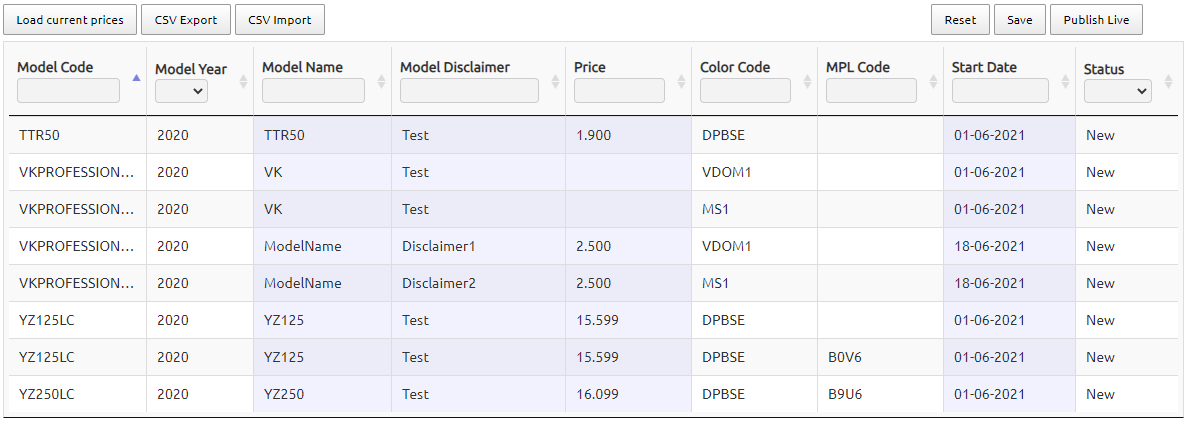Click the YZ250 model name cell

pos(323,394)
